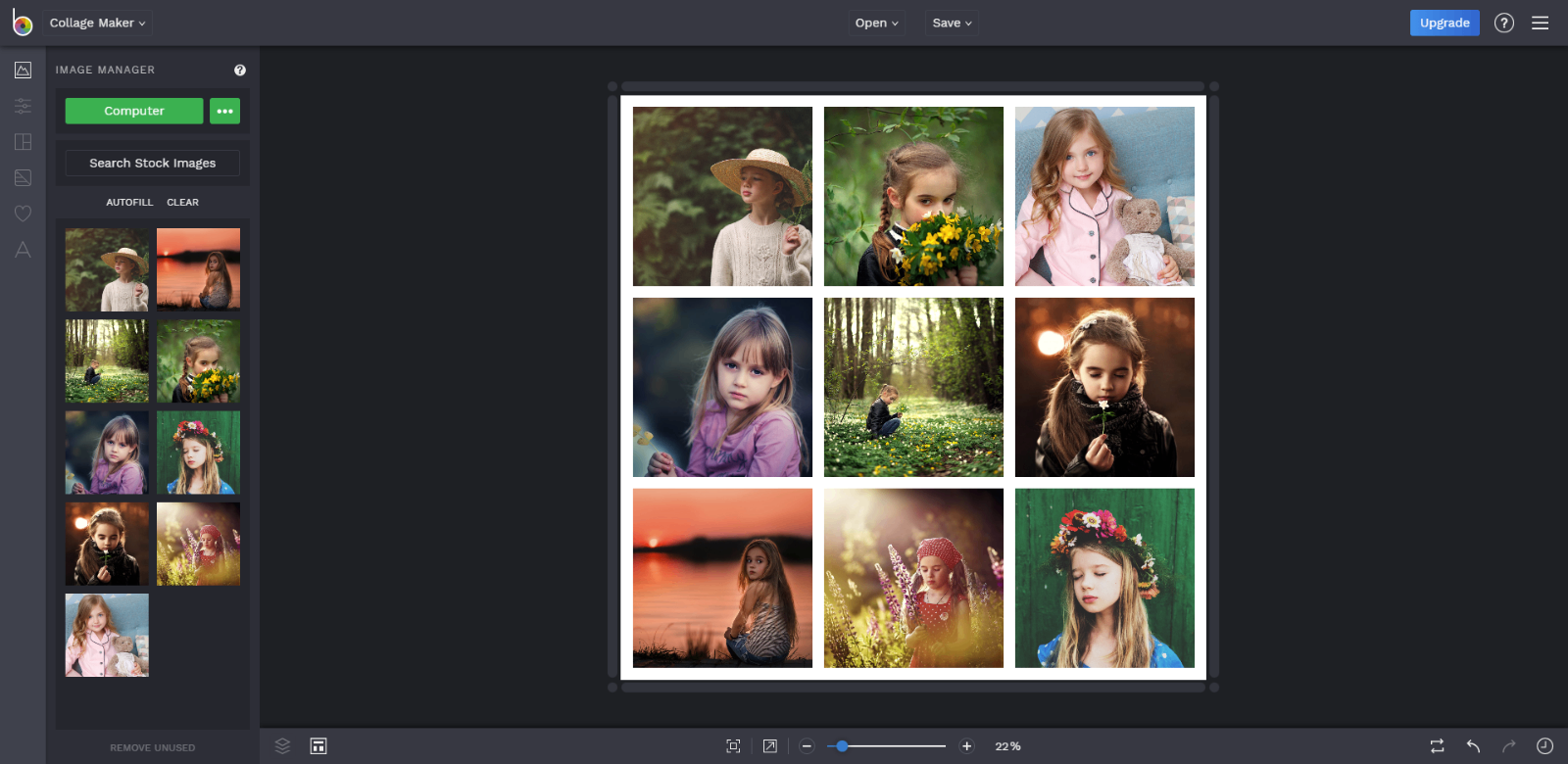This screenshot has height=764, width=1568.
Task: Open the layers icon in bottom bar
Action: tap(282, 746)
